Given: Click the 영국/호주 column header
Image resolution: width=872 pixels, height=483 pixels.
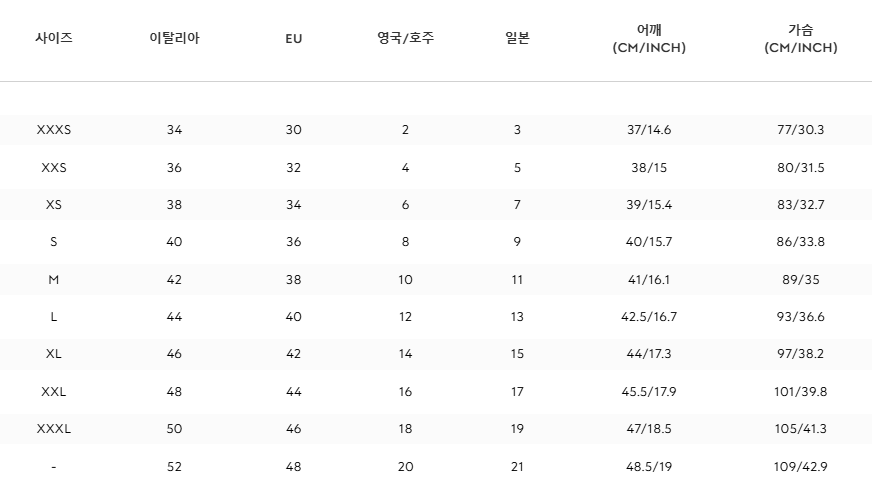Looking at the screenshot, I should click(405, 39).
